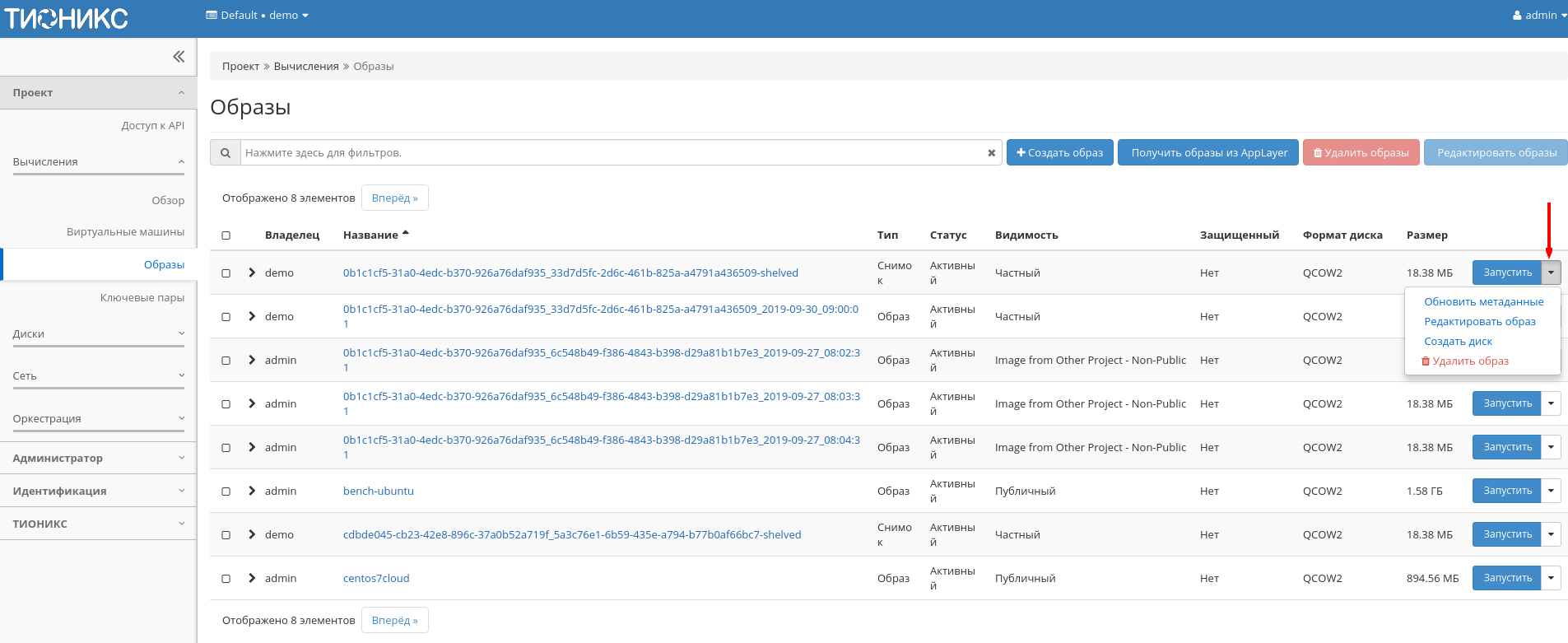Select Создать диск in the dropdown menu

click(1458, 342)
